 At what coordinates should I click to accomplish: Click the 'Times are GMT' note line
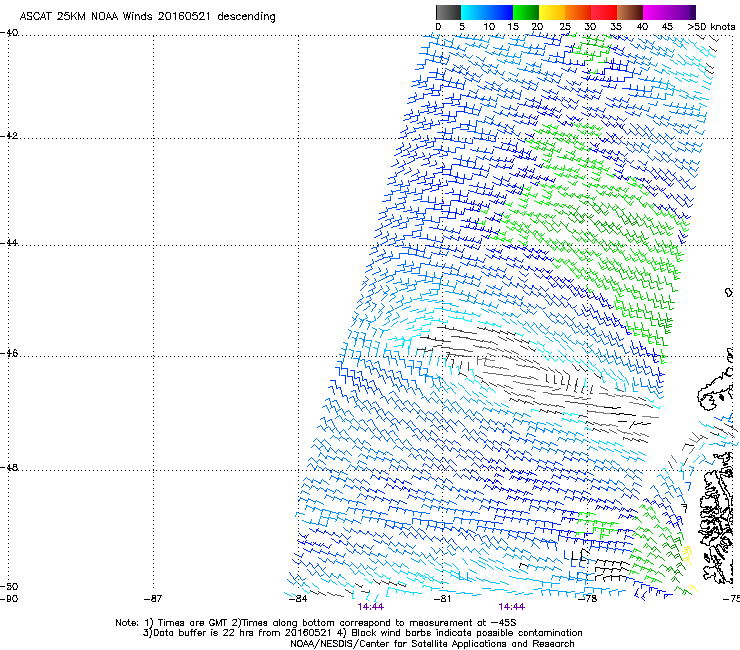tap(316, 623)
